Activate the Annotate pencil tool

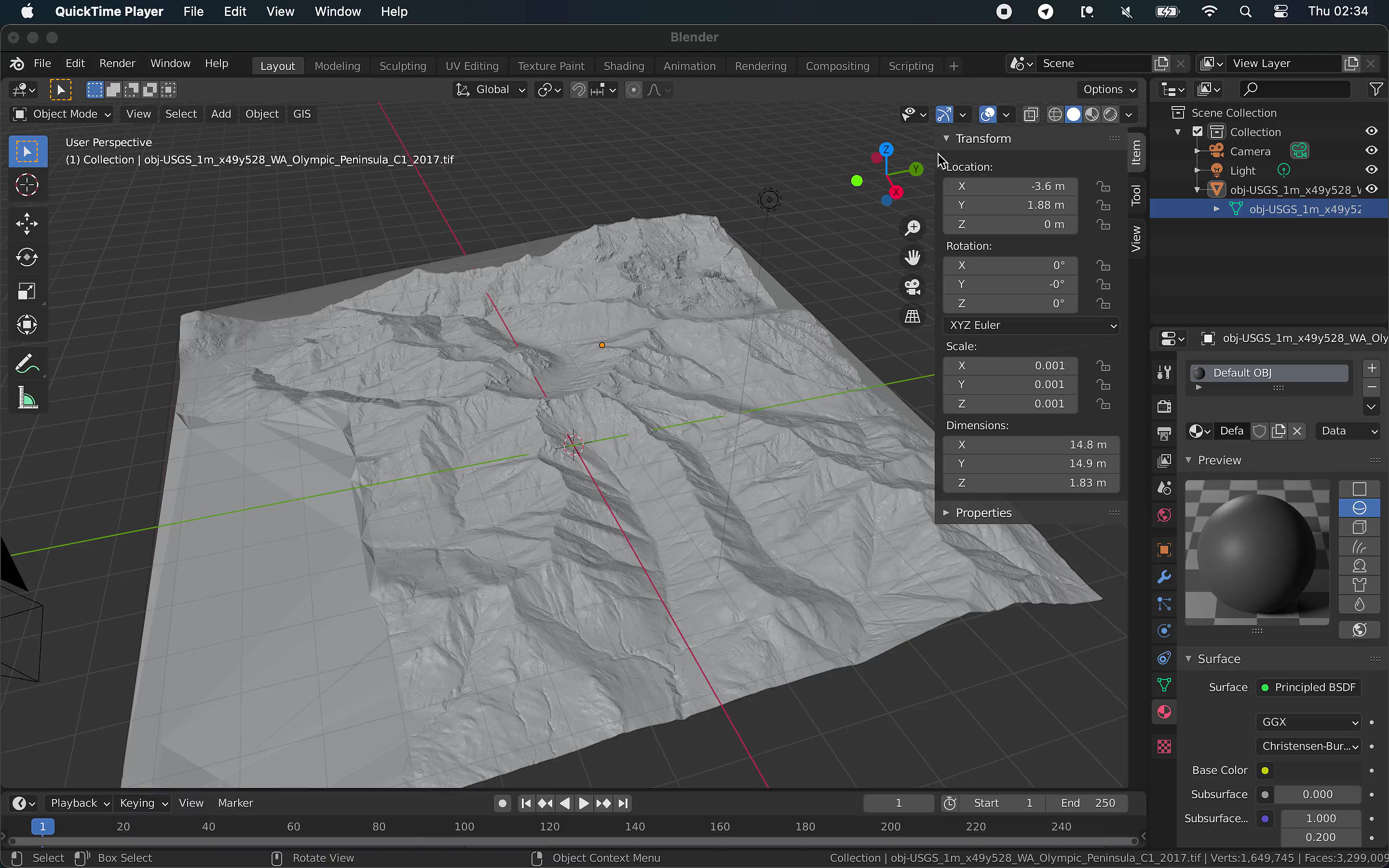coord(27,364)
